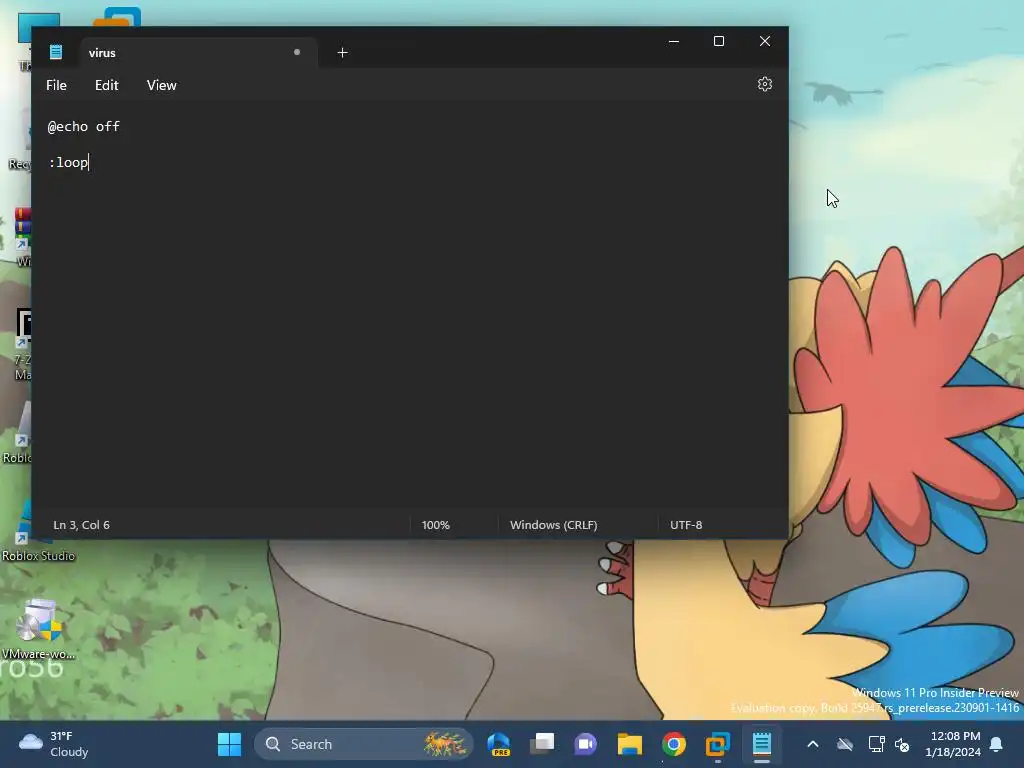Open the View menu
Viewport: 1024px width, 768px height.
(x=161, y=86)
